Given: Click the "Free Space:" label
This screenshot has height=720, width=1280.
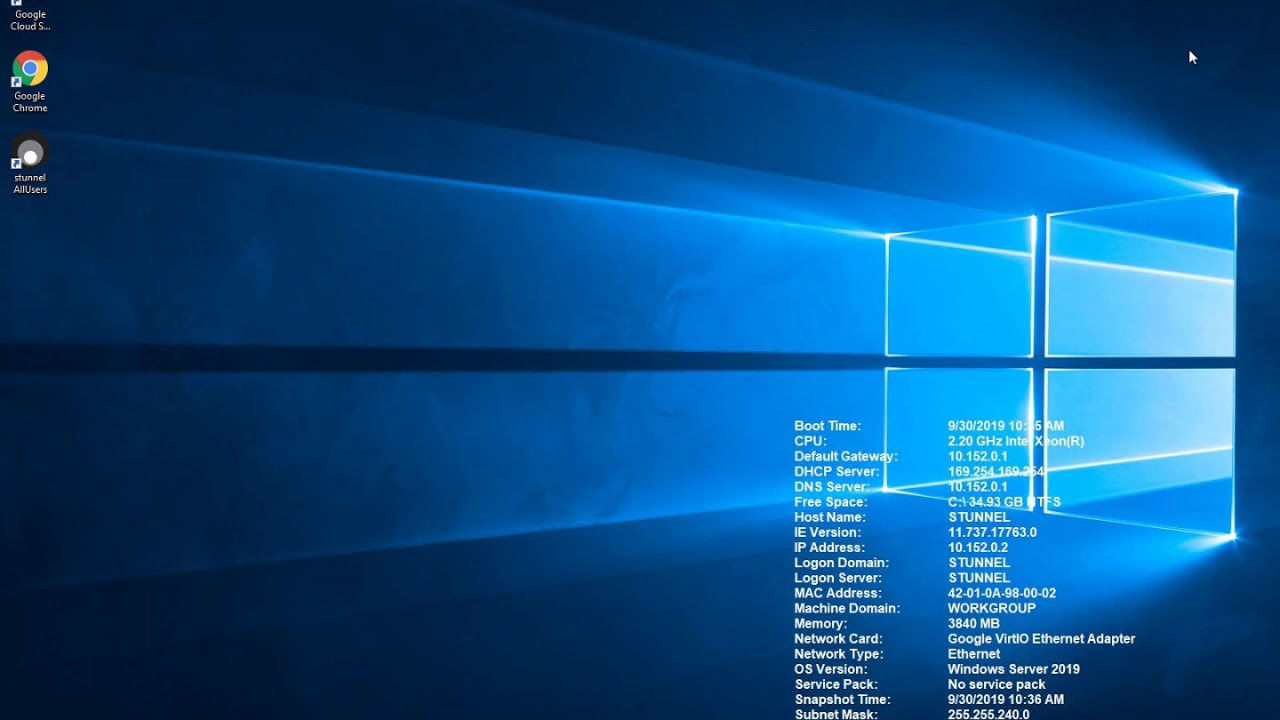Looking at the screenshot, I should [830, 502].
